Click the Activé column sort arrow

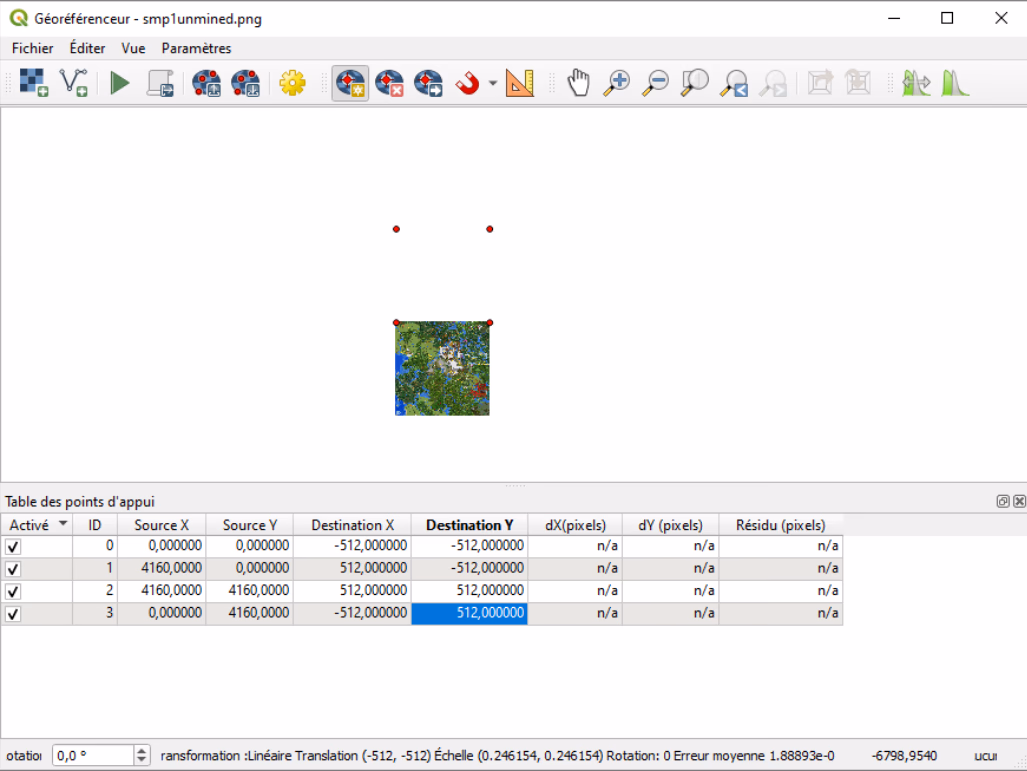[x=64, y=524]
